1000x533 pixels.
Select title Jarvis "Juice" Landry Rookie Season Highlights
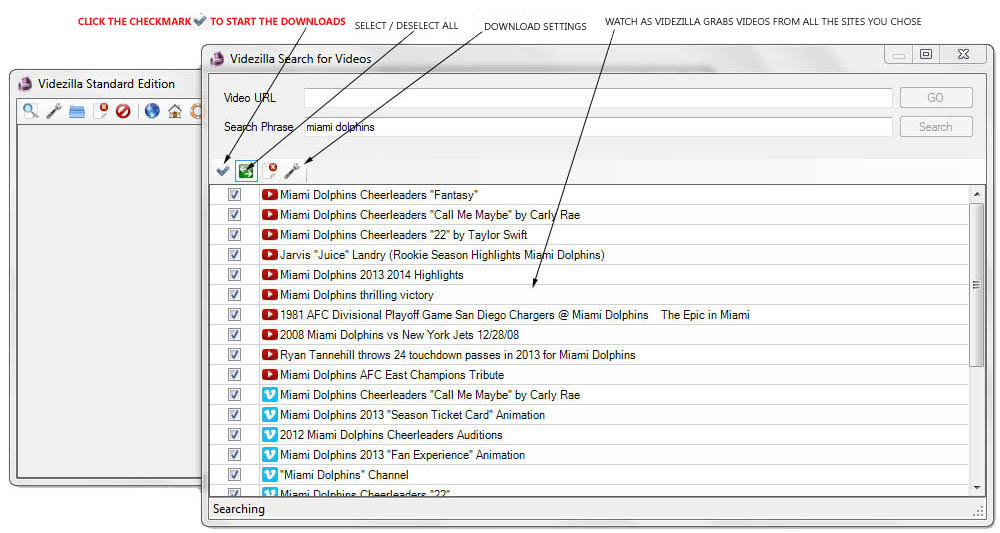(442, 254)
